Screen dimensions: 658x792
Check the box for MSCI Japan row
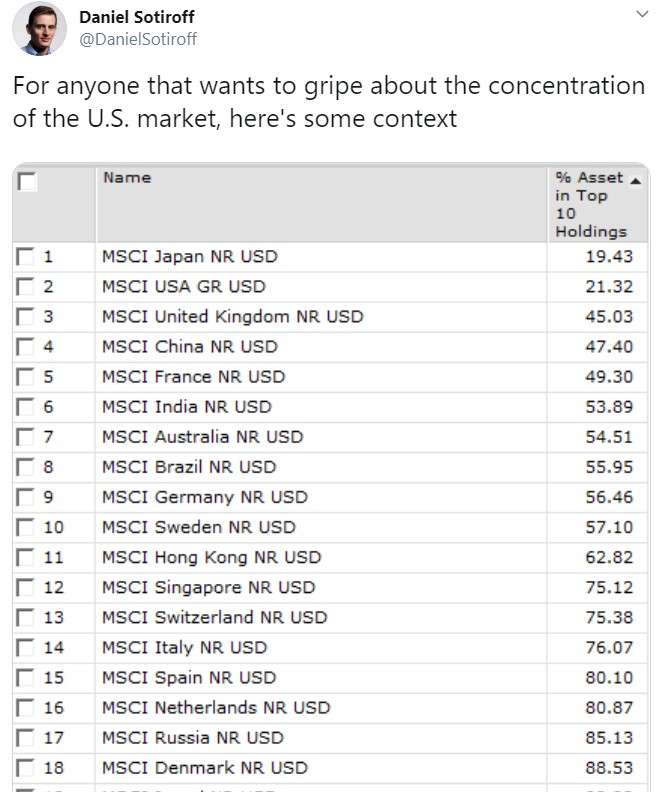[x=25, y=257]
